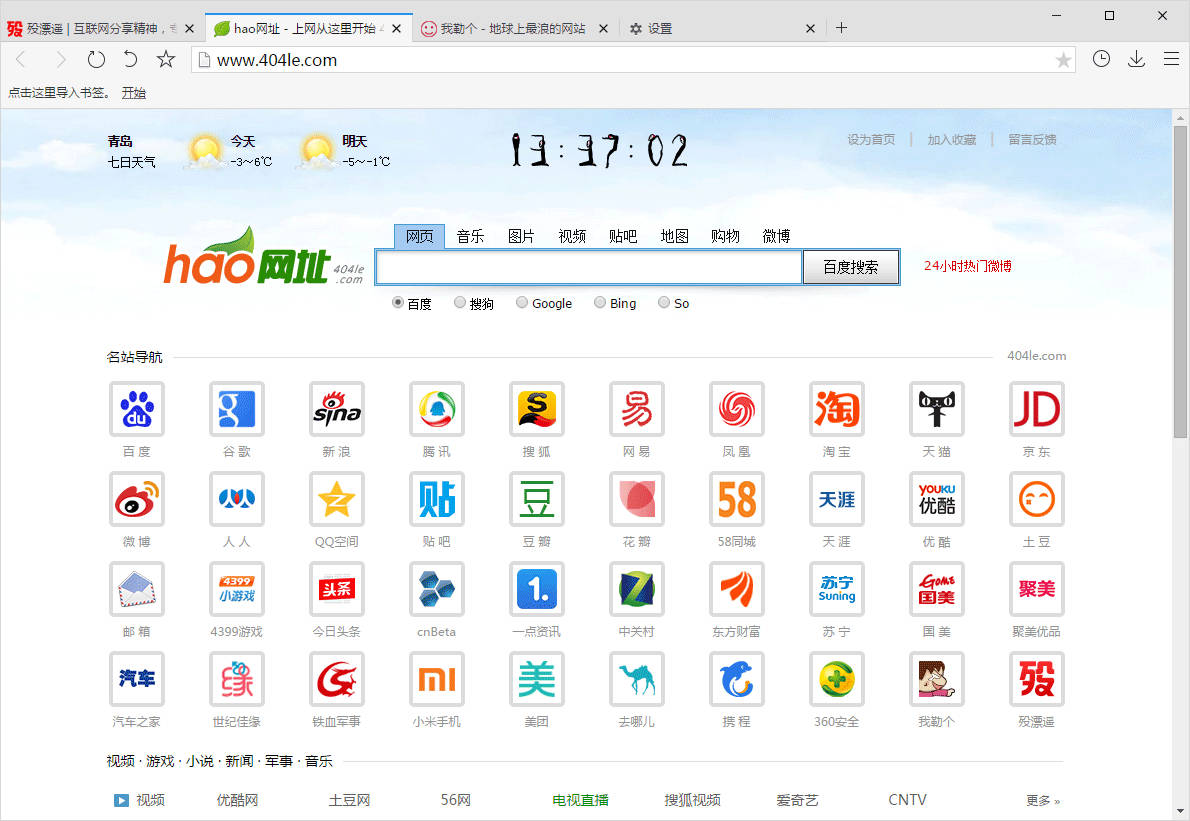
Task: Open the browser downloads icon
Action: [1136, 59]
